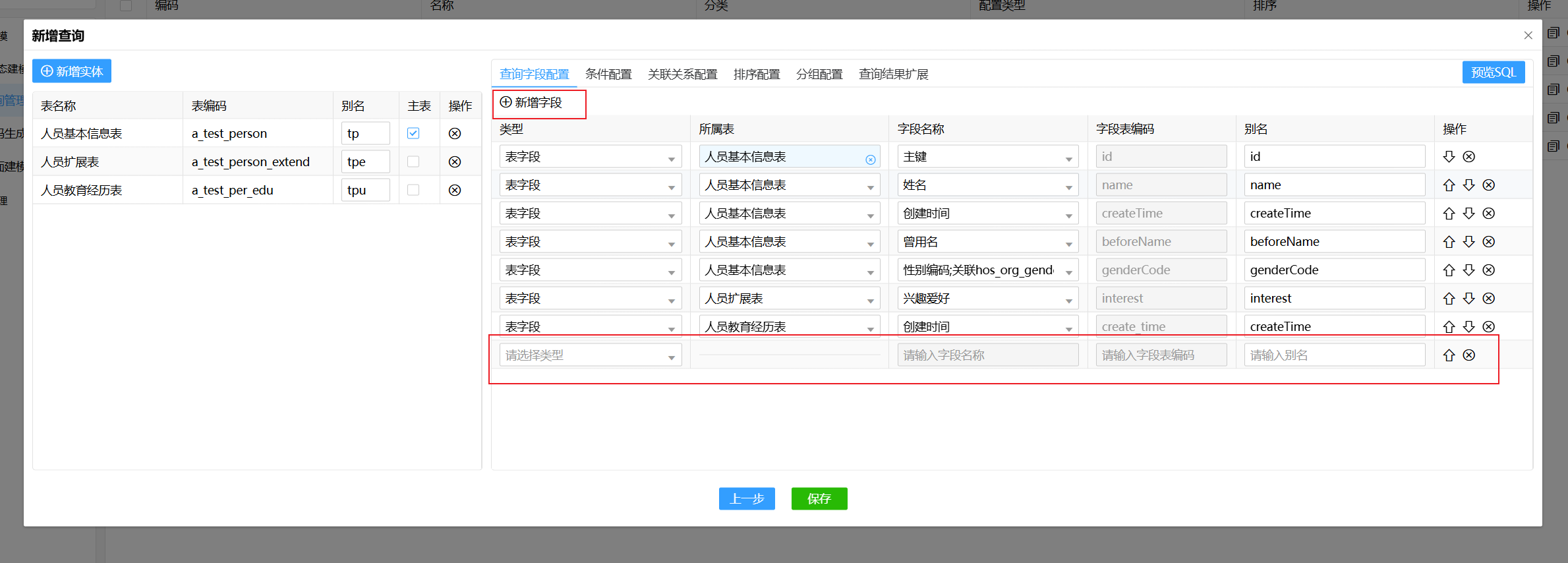1568x563 pixels.
Task: Remove the a_test_per_edu entity row
Action: pos(454,190)
